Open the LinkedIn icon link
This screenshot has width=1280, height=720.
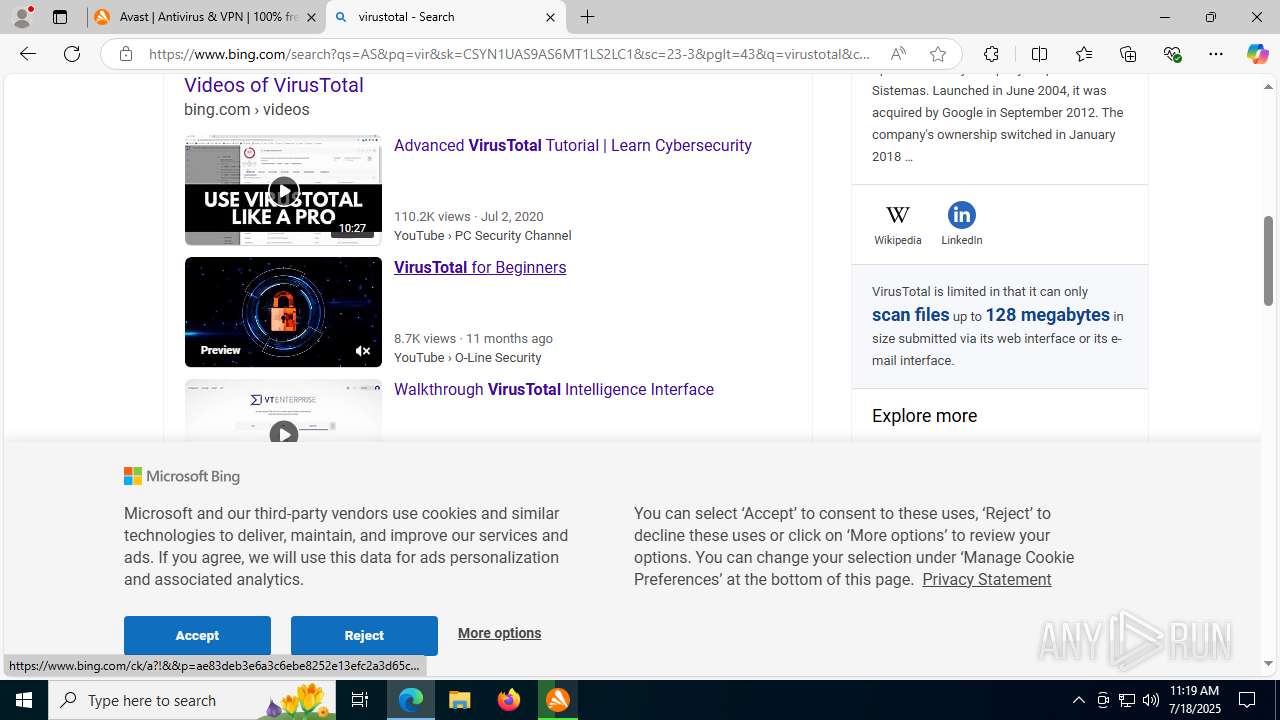(x=961, y=224)
